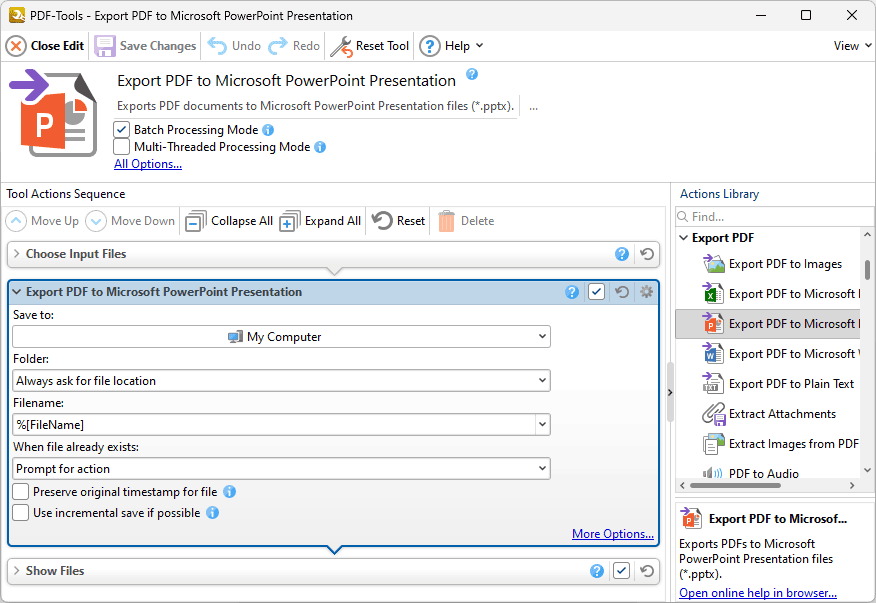Click the tool description text field
This screenshot has width=876, height=603.
click(317, 106)
